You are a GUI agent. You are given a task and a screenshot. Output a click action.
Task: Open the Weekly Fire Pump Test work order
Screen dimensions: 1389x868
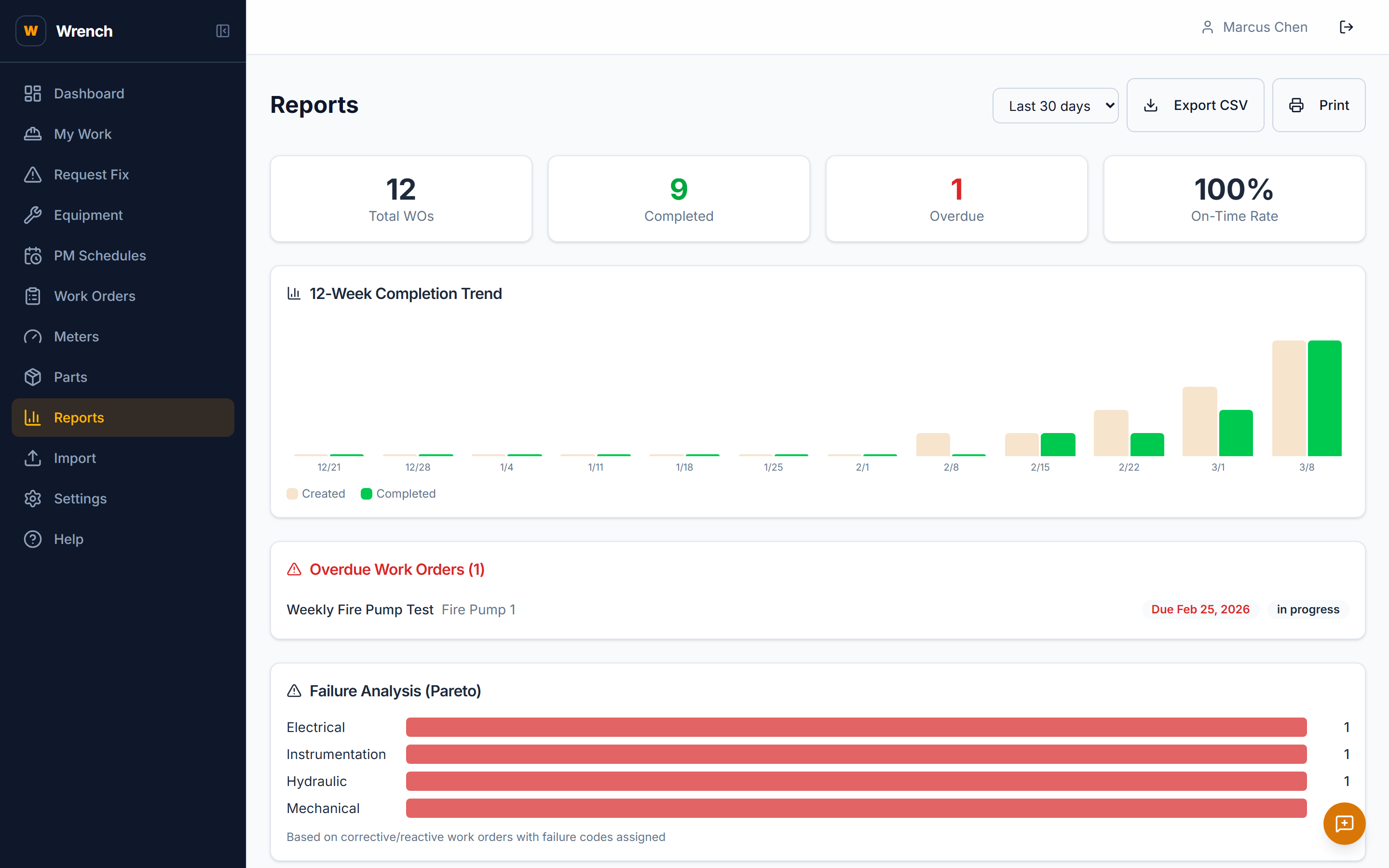tap(360, 609)
